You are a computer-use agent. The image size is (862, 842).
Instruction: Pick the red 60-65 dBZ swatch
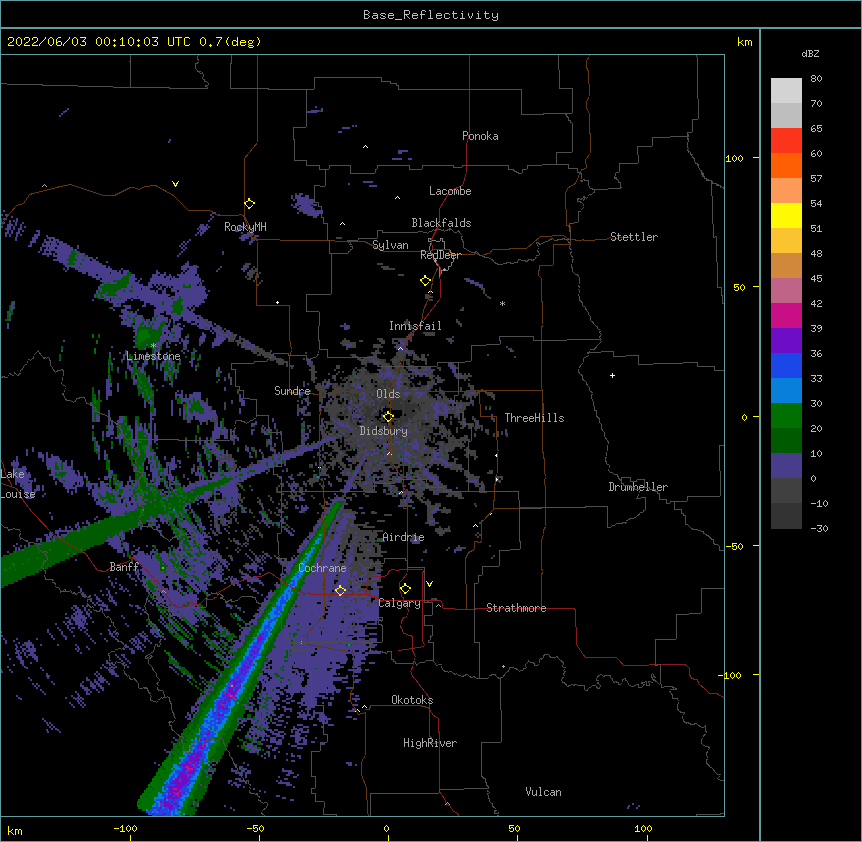coord(786,140)
